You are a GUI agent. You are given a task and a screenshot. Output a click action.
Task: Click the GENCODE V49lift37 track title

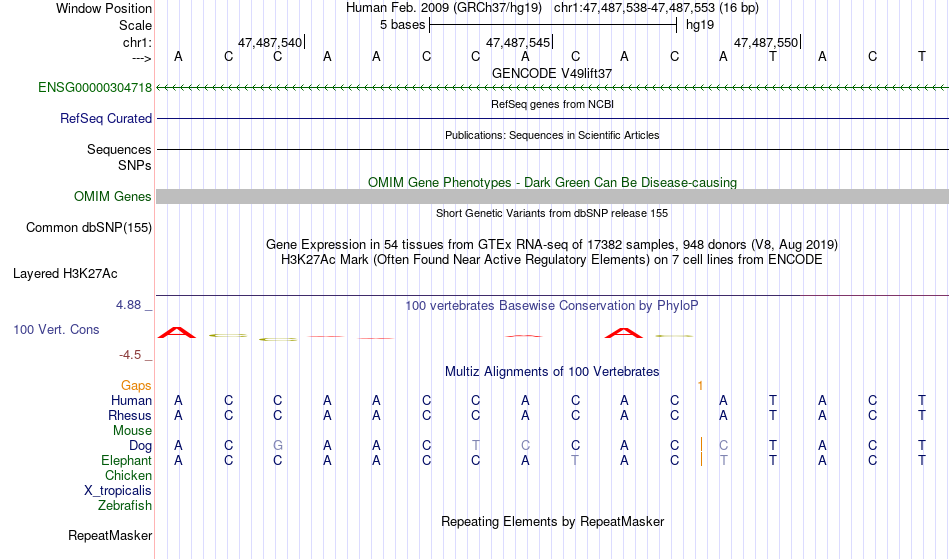pos(552,73)
